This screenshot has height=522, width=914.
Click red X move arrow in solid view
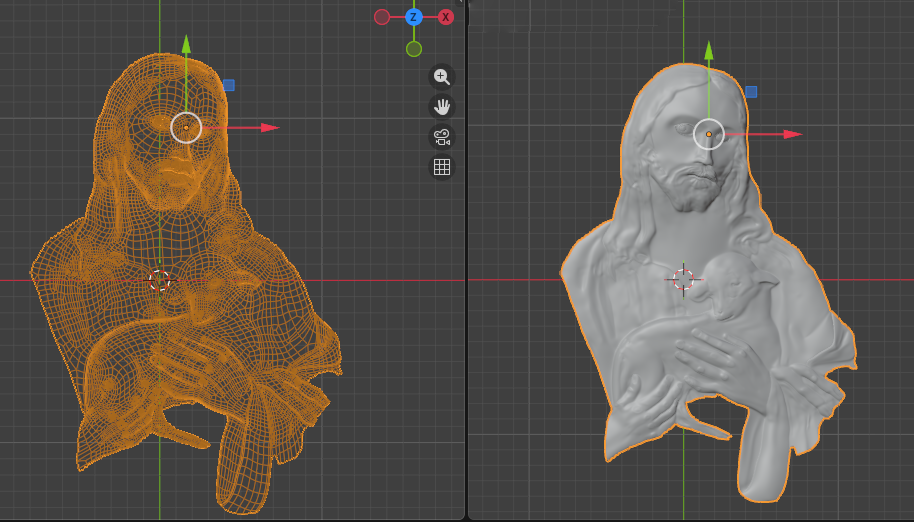tap(792, 134)
